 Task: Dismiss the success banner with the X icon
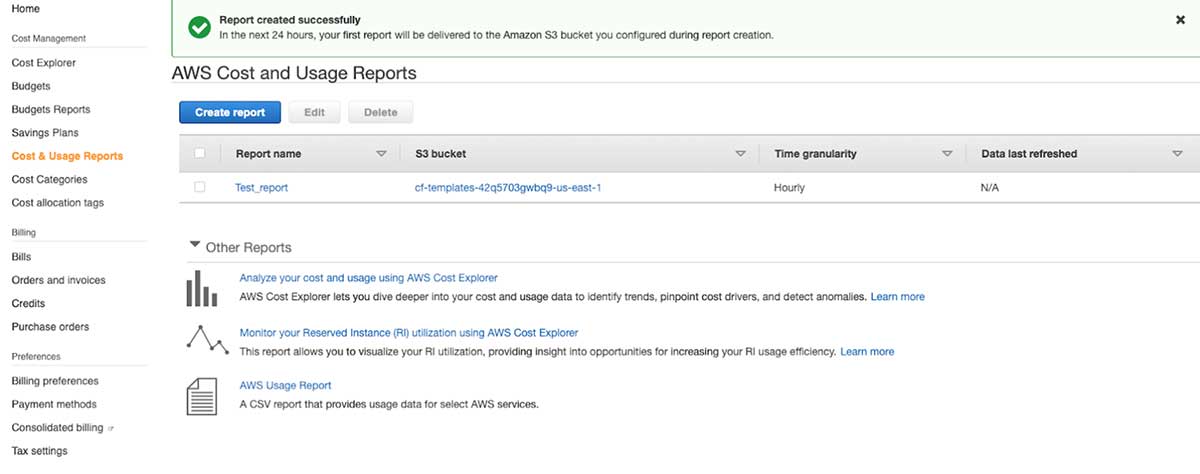(x=1181, y=20)
